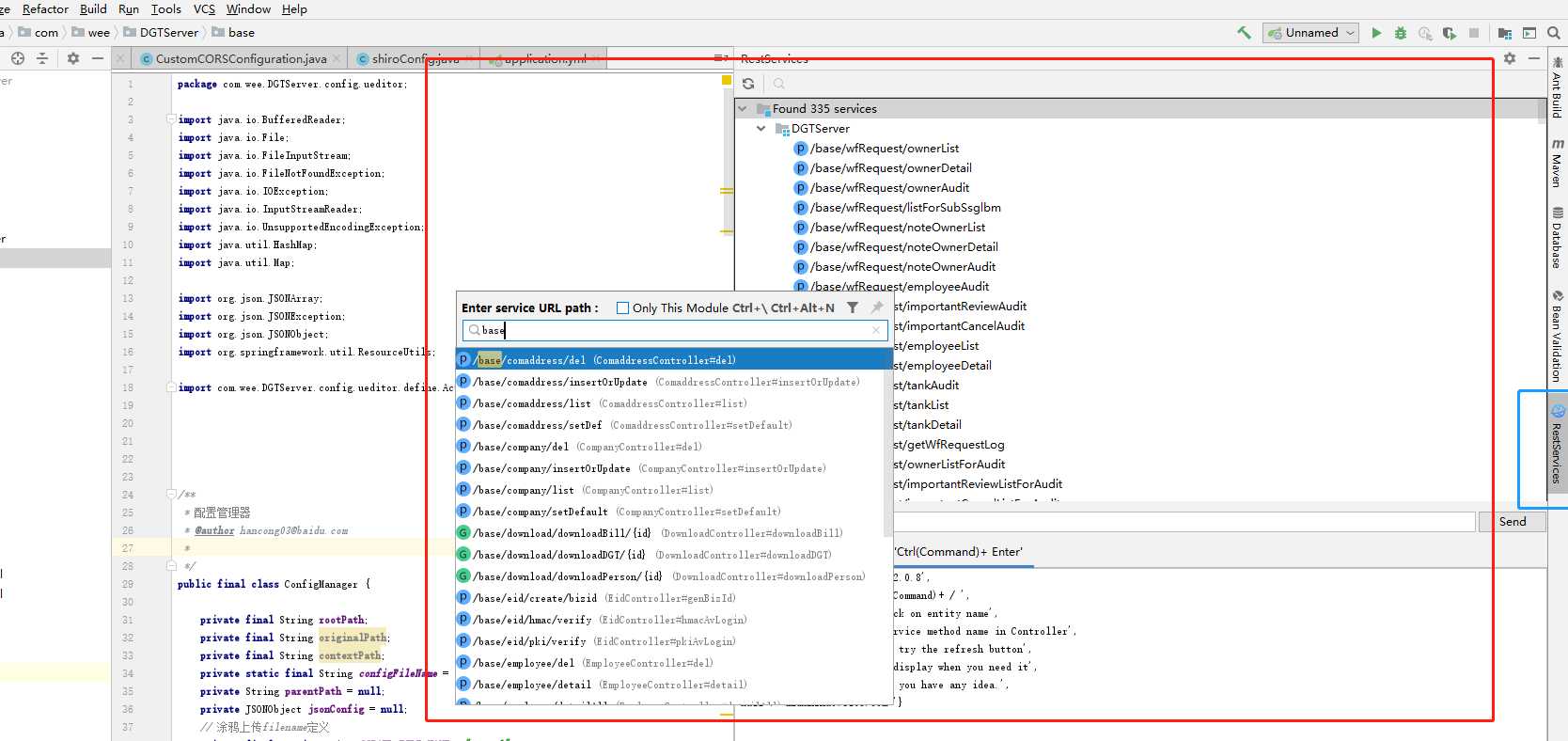Click the Search Everywhere magnifier icon

click(x=1554, y=33)
